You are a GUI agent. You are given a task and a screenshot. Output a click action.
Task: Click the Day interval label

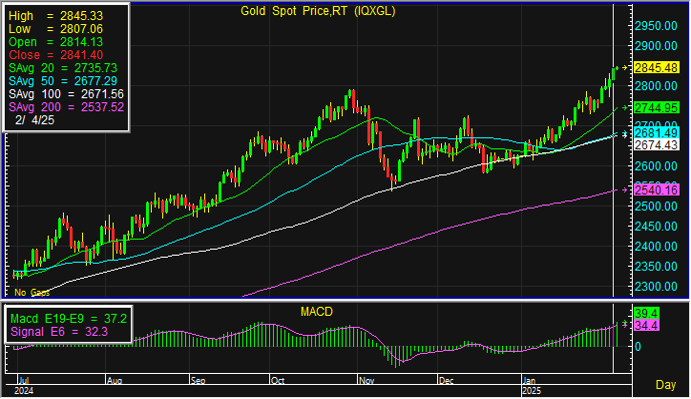[x=666, y=385]
